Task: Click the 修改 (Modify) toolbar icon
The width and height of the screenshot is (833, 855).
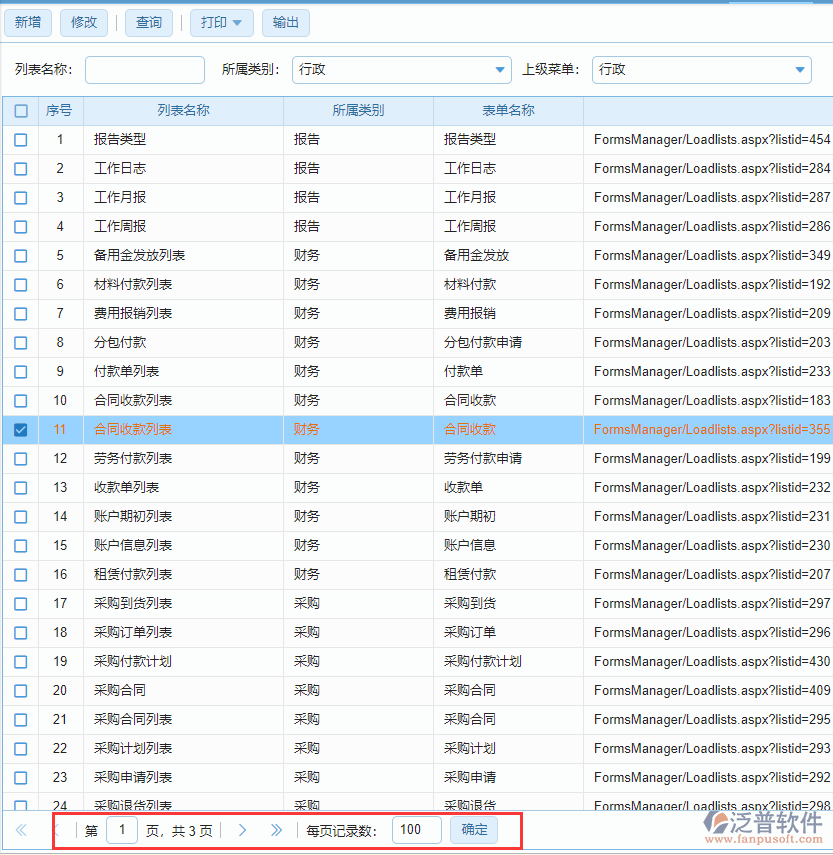Action: click(x=83, y=22)
